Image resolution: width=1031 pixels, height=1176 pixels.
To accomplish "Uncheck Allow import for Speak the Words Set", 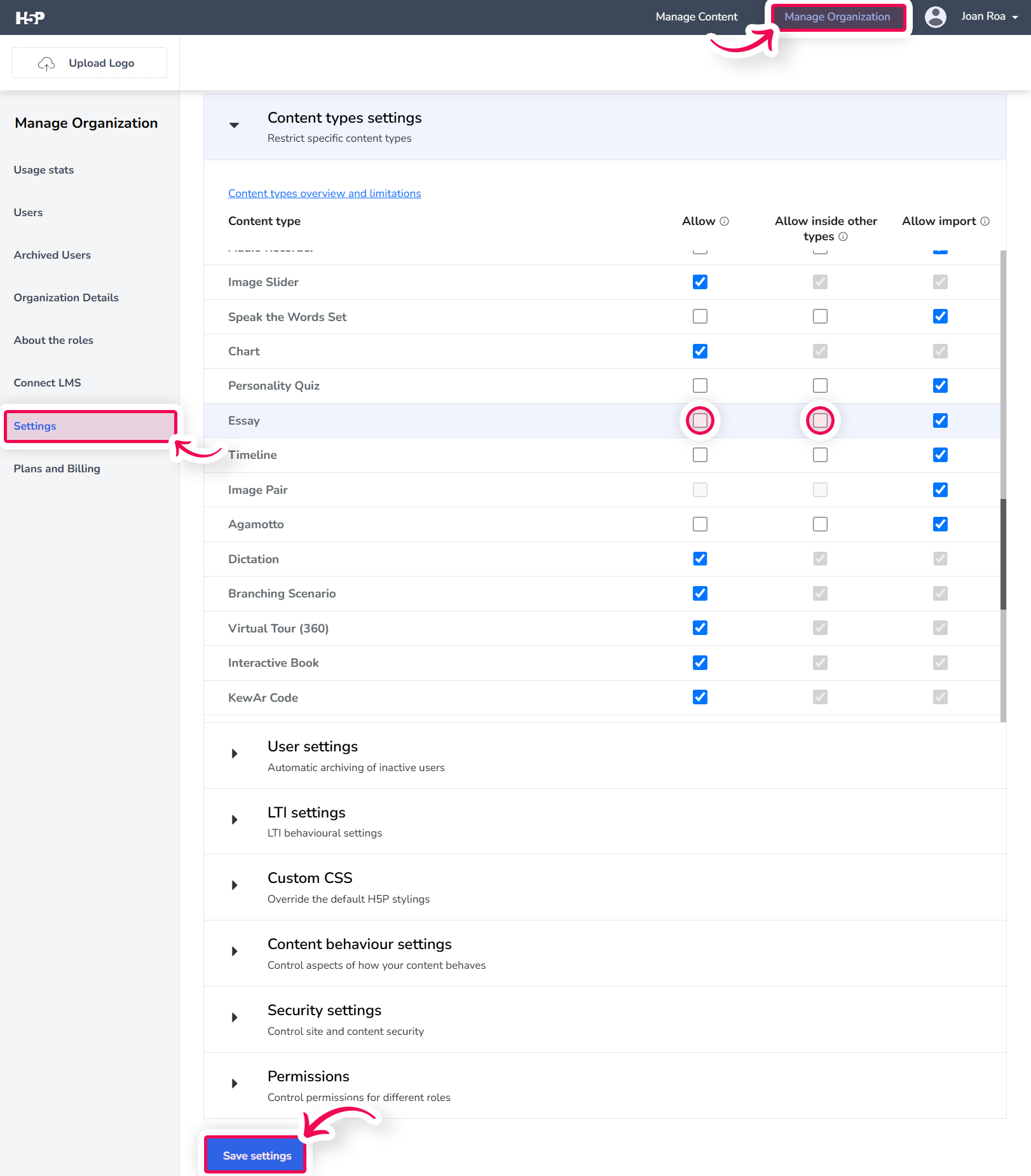I will (x=940, y=317).
